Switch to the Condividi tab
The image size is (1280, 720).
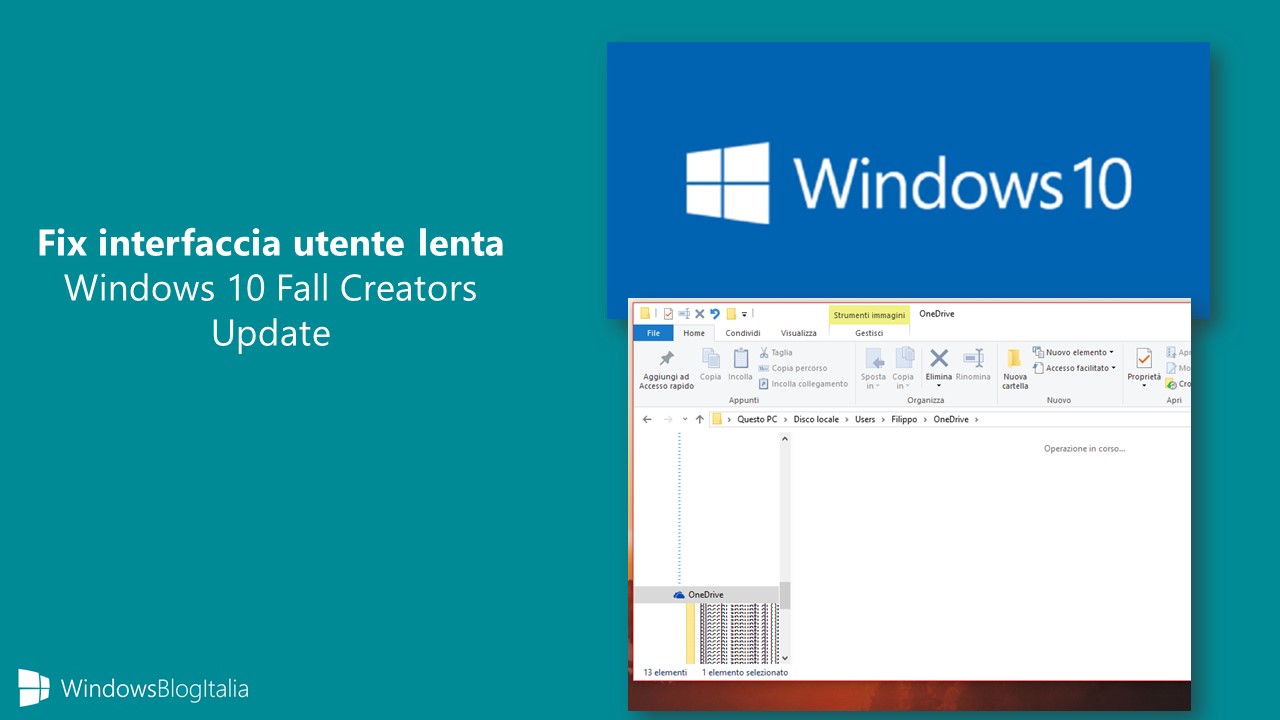pos(743,333)
